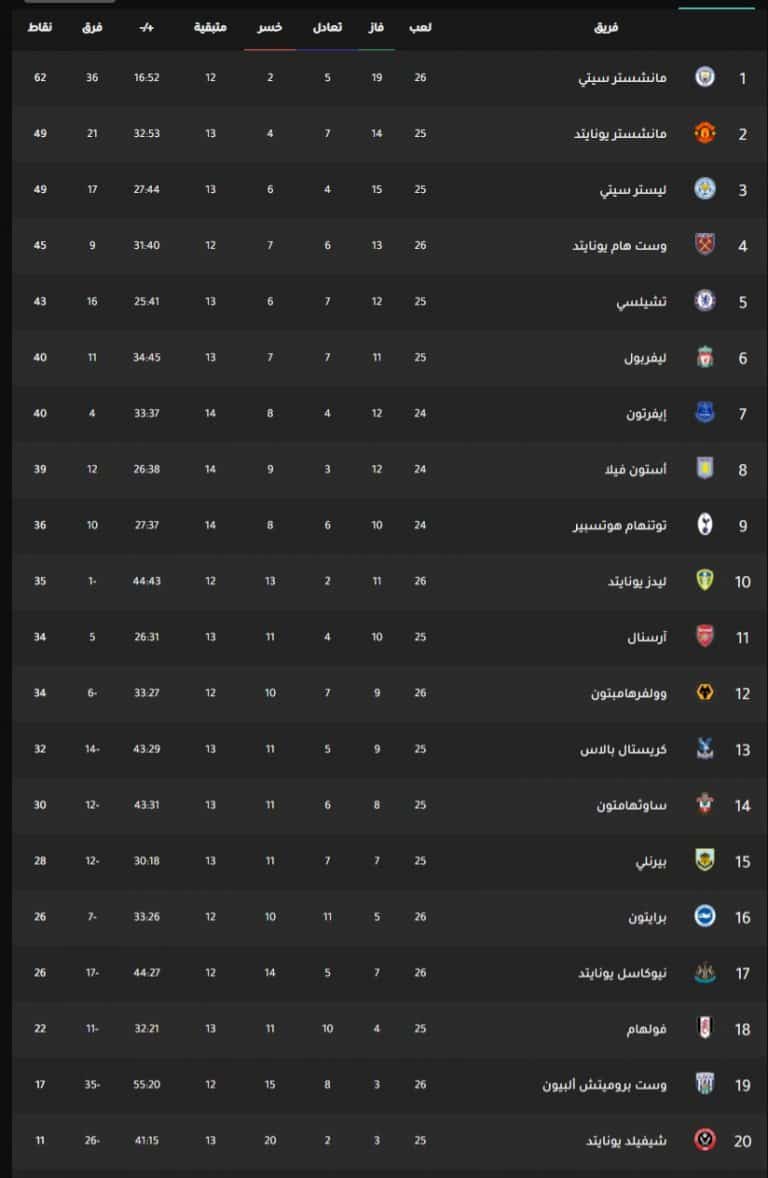This screenshot has height=1178, width=768.
Task: Sort table by نقاط column header
Action: coord(40,27)
